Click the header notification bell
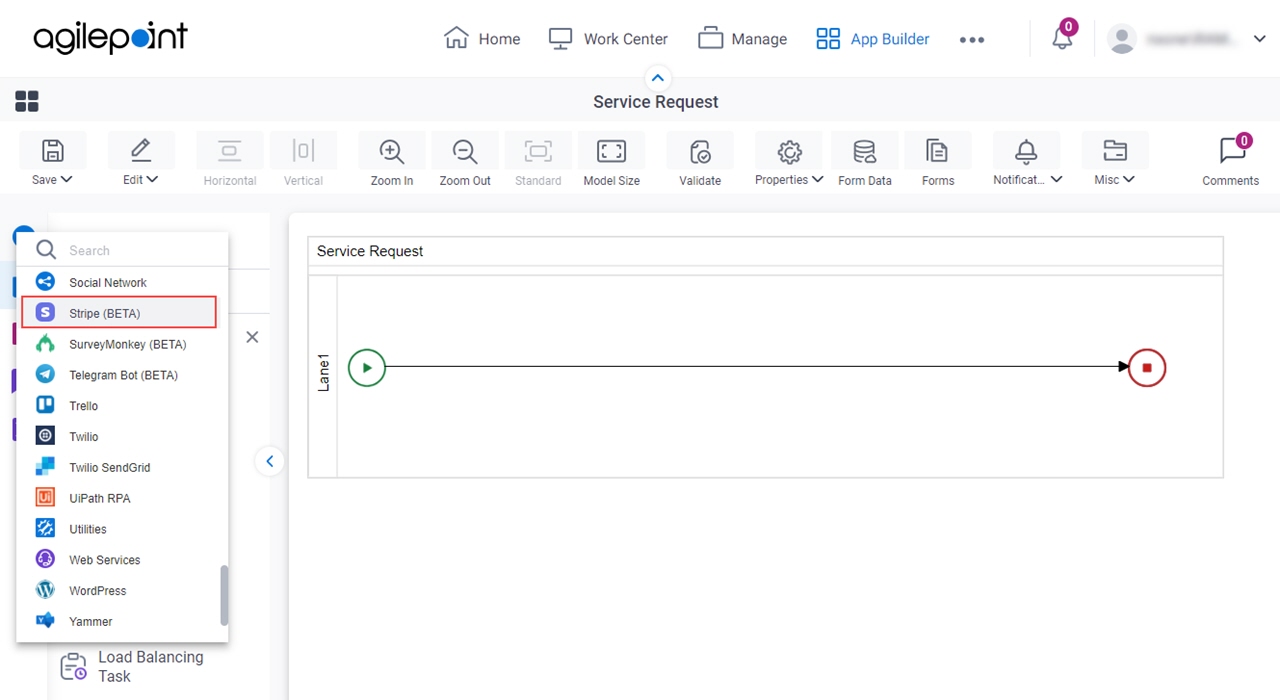Screen dimensions: 1280x700 pos(1062,39)
